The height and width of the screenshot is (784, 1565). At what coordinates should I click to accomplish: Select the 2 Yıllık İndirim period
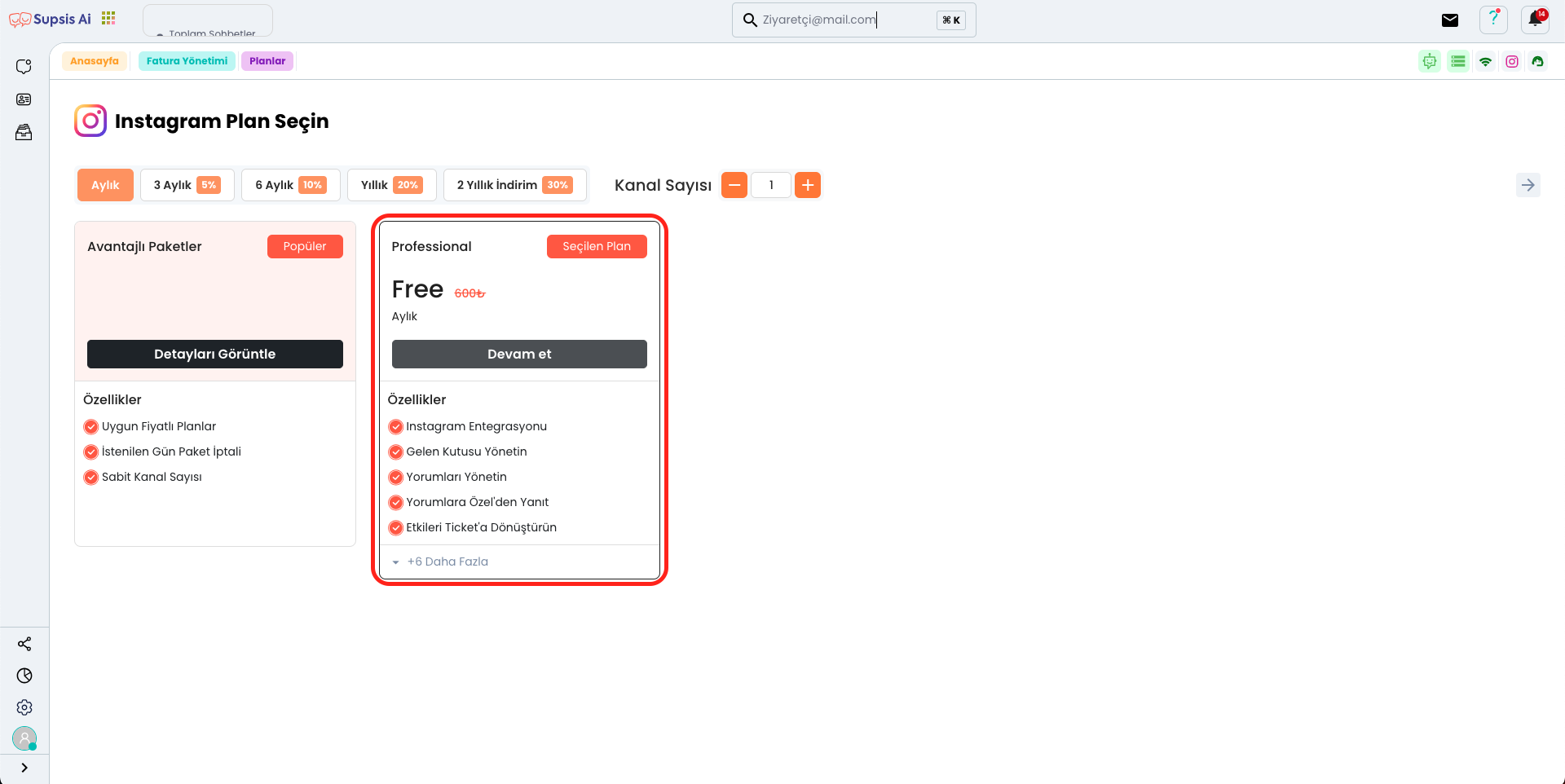(x=515, y=185)
